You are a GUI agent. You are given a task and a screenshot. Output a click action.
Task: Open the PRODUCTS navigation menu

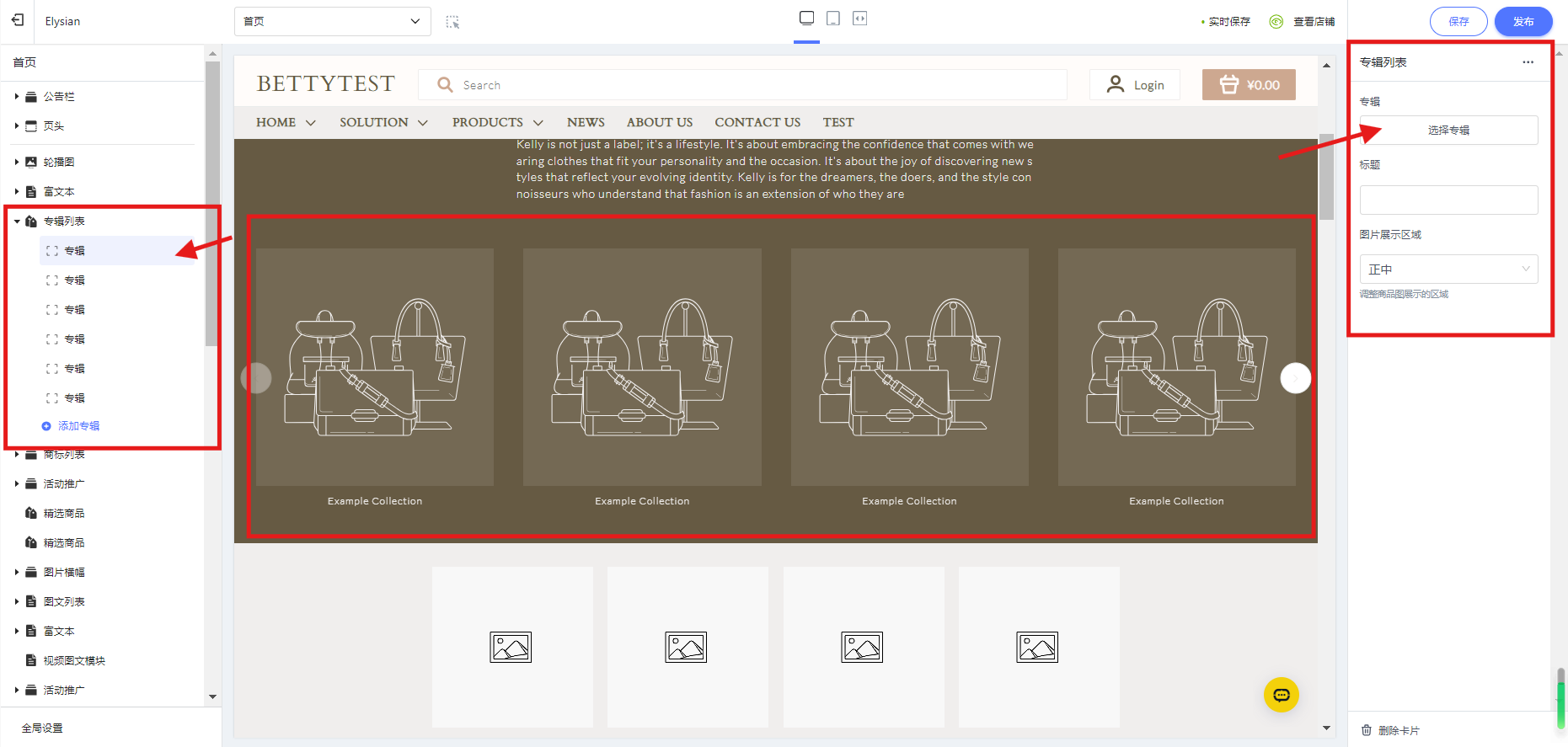(496, 123)
